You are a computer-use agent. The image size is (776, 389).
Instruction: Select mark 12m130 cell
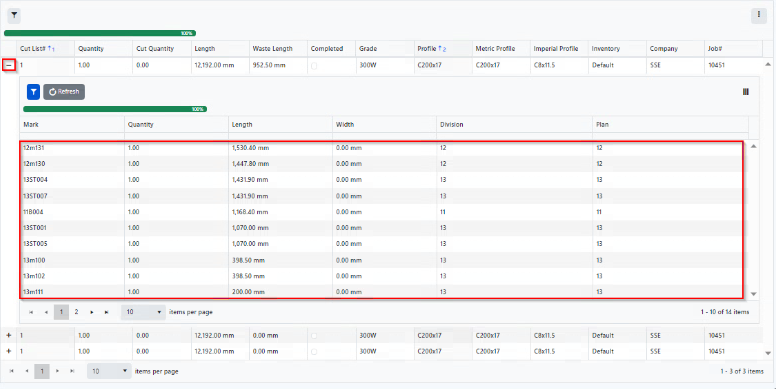point(72,164)
